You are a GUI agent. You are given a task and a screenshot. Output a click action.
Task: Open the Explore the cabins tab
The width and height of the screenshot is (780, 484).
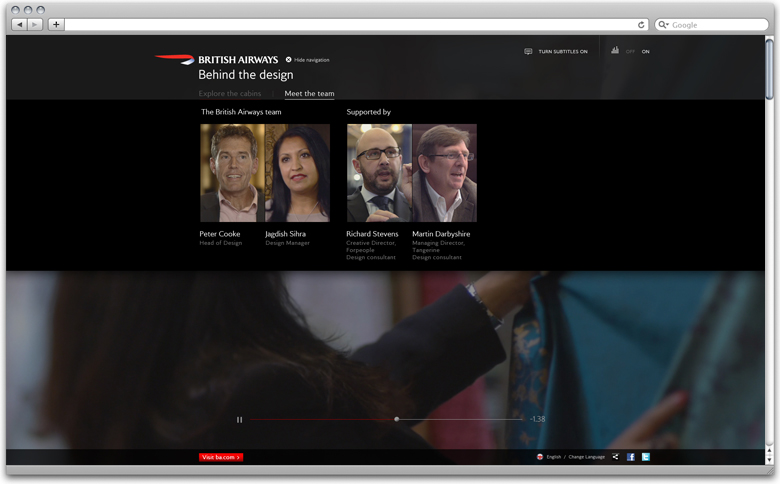[230, 94]
